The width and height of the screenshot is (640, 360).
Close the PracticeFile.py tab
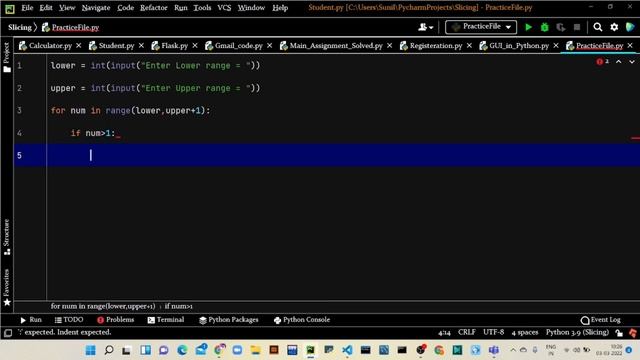point(630,46)
